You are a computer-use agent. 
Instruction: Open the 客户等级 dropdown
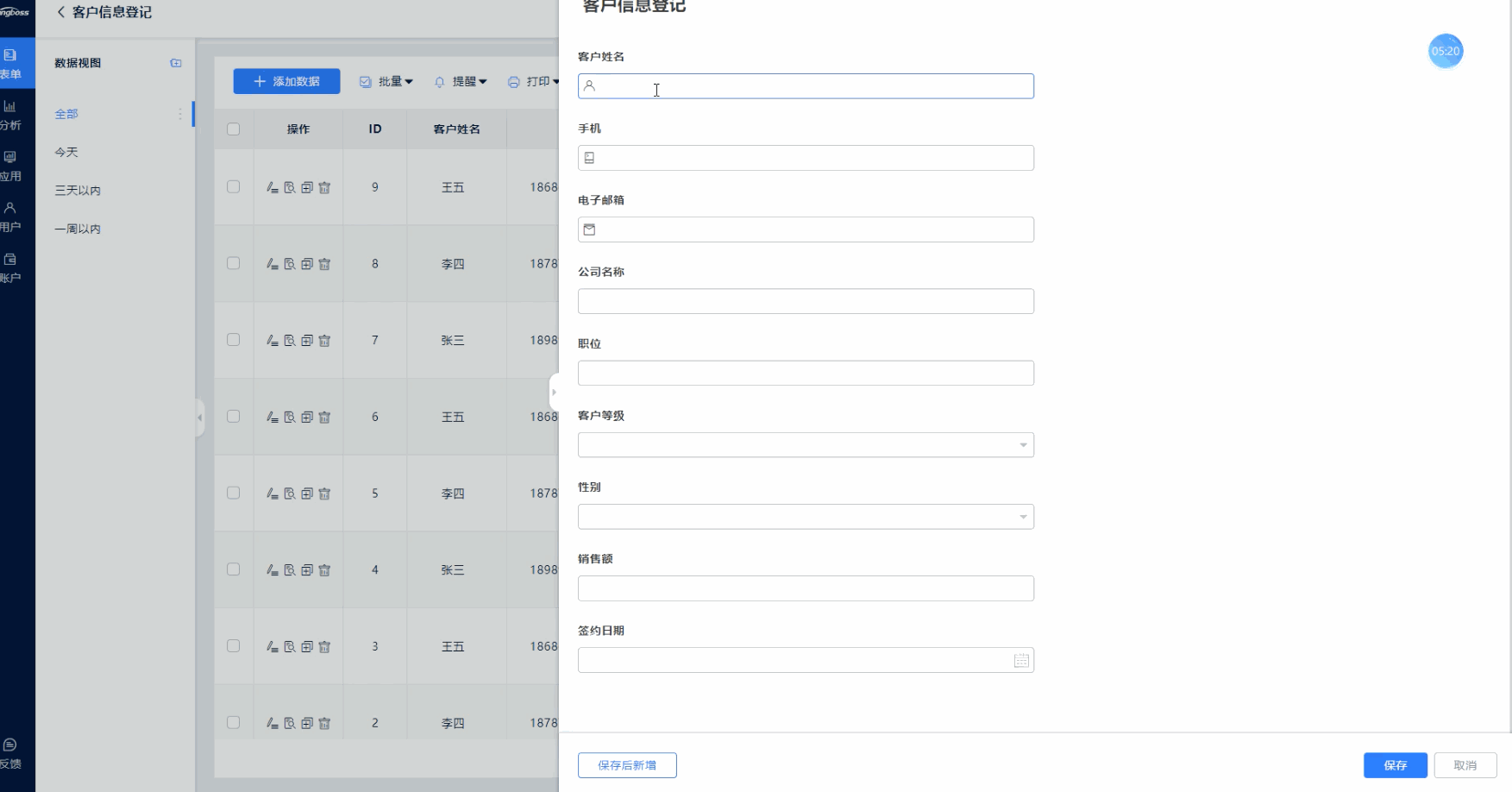pyautogui.click(x=806, y=445)
